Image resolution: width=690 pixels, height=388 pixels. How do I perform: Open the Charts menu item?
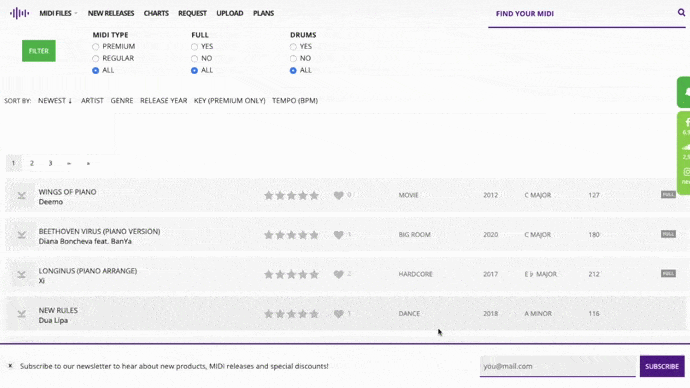pyautogui.click(x=156, y=13)
